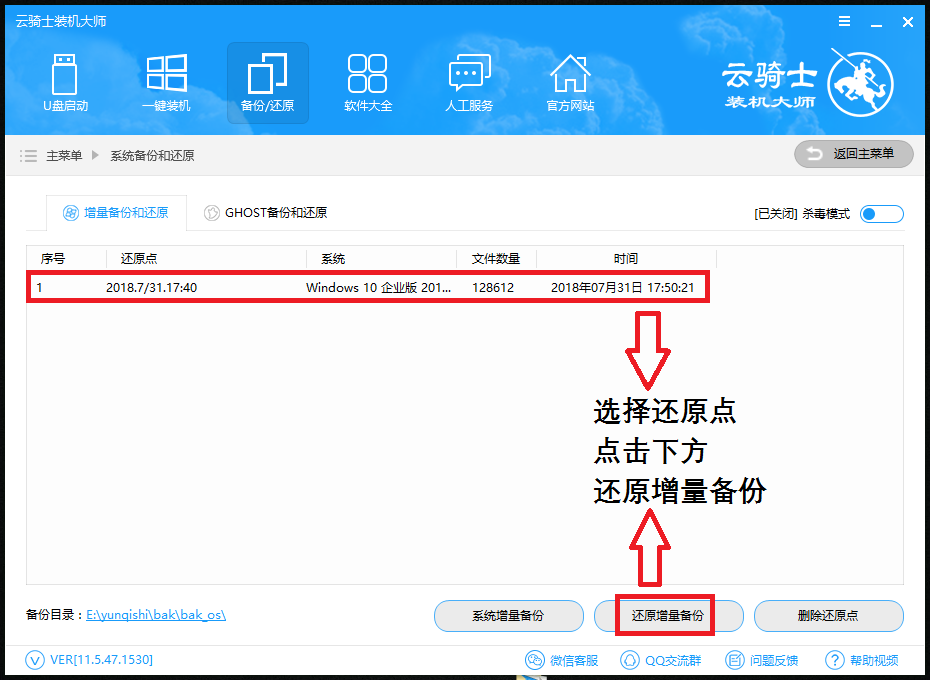The image size is (930, 680).
Task: Close the 云骑士装机大师 window
Action: coord(907,23)
